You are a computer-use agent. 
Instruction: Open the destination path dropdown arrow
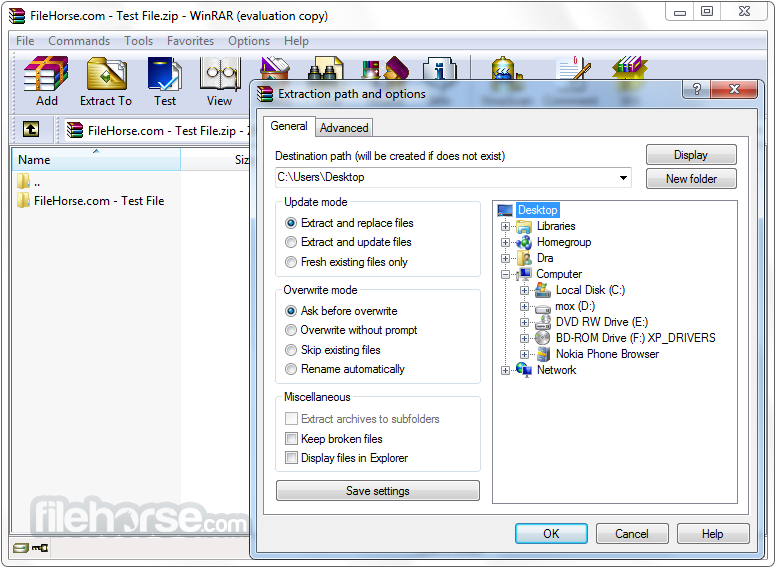[623, 178]
